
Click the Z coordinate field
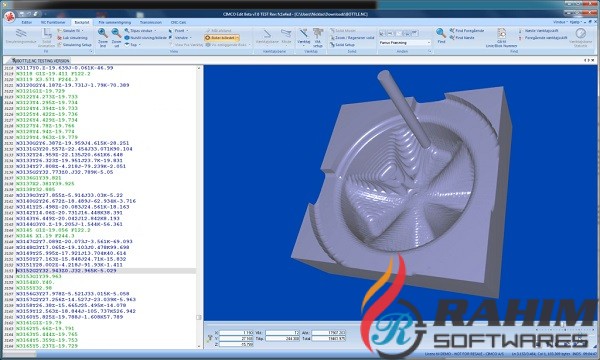tap(236, 344)
